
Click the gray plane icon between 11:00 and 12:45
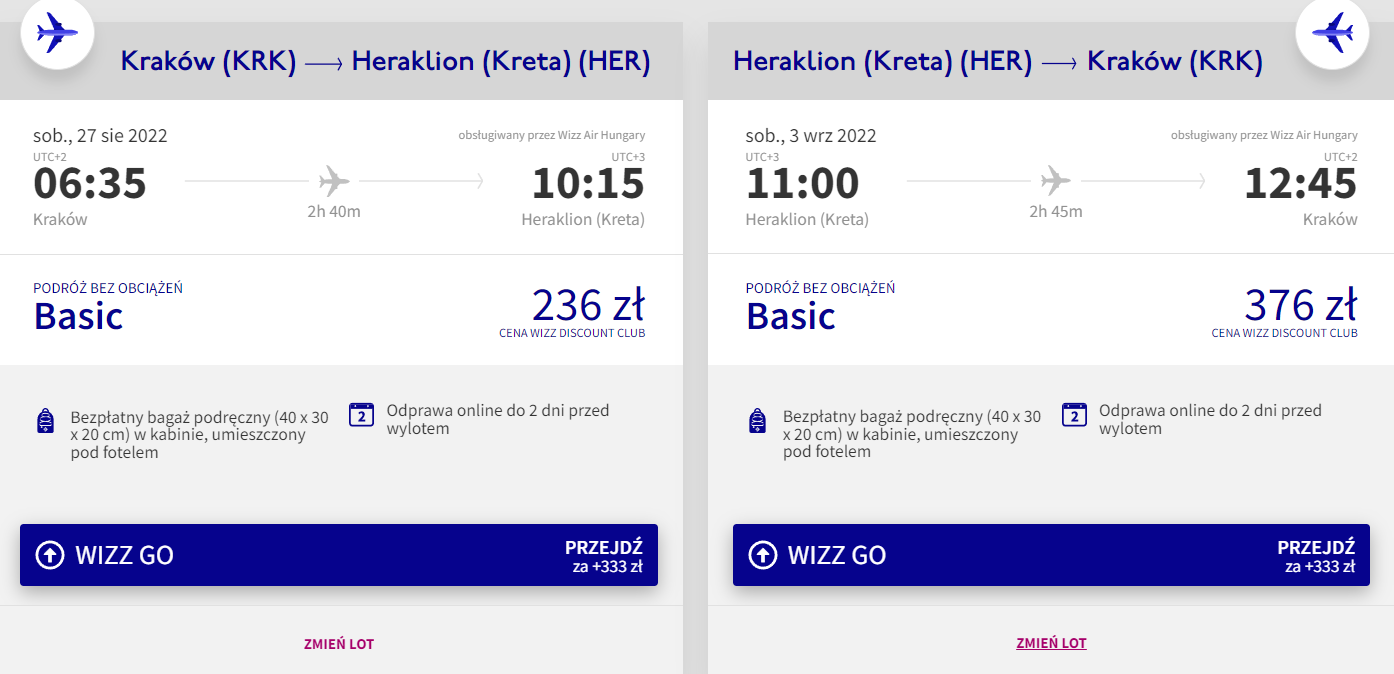[x=1055, y=182]
